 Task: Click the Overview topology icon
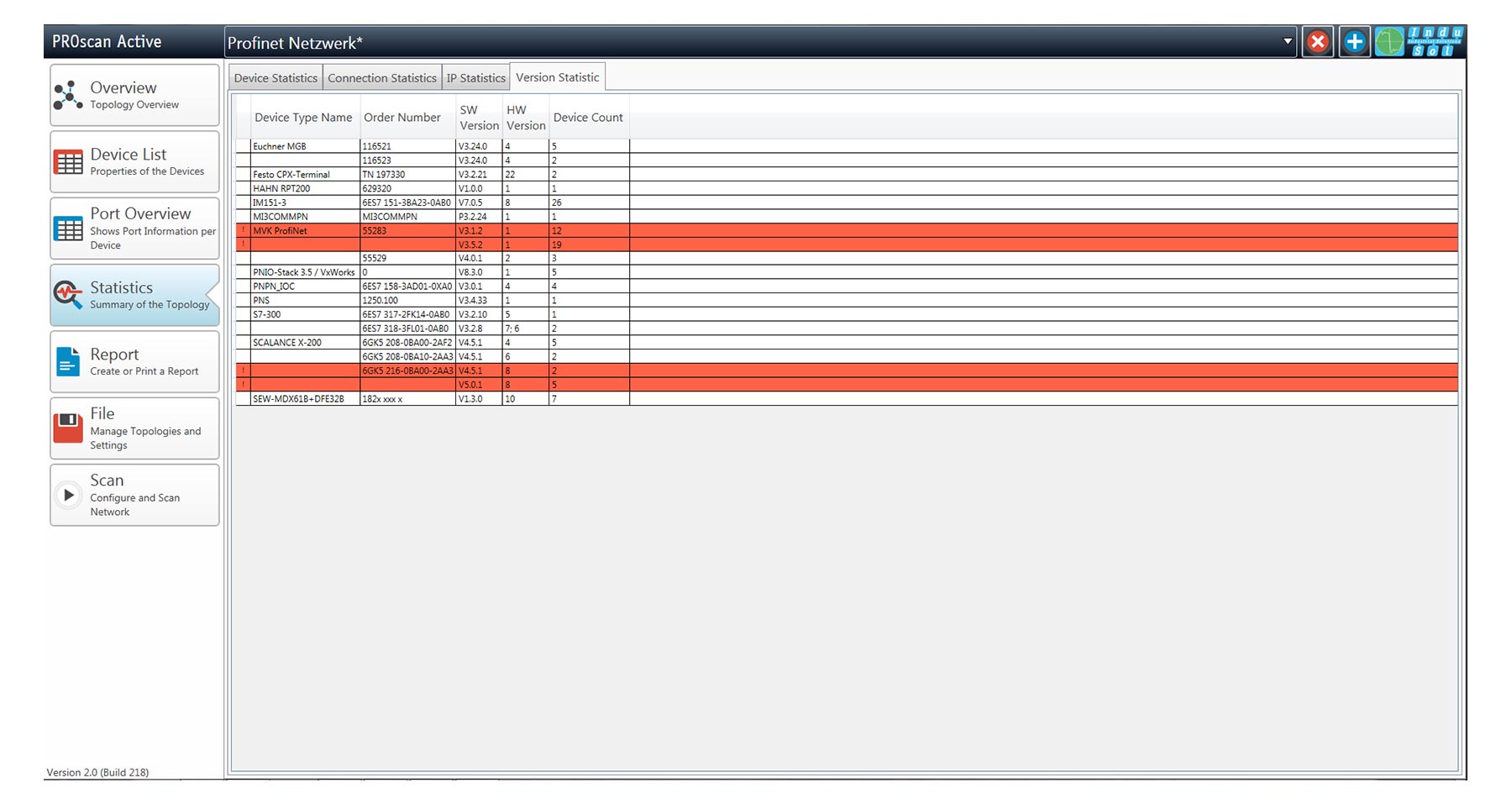(x=68, y=96)
